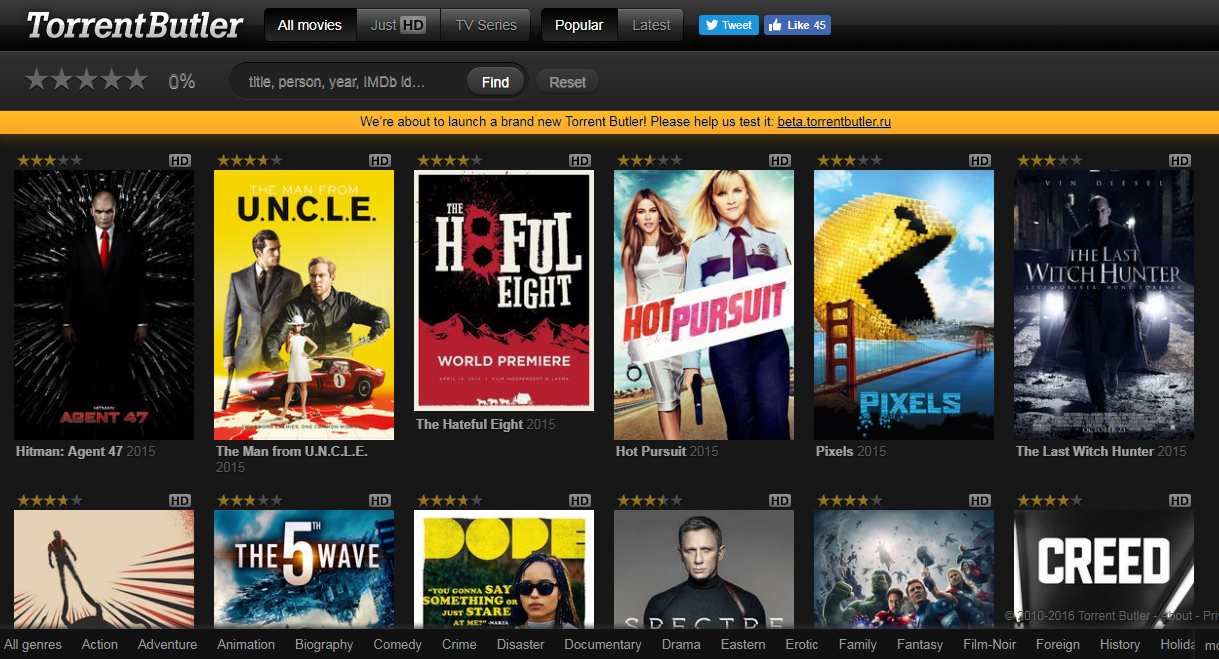Select the All movies tab
This screenshot has width=1219, height=659.
pyautogui.click(x=310, y=25)
